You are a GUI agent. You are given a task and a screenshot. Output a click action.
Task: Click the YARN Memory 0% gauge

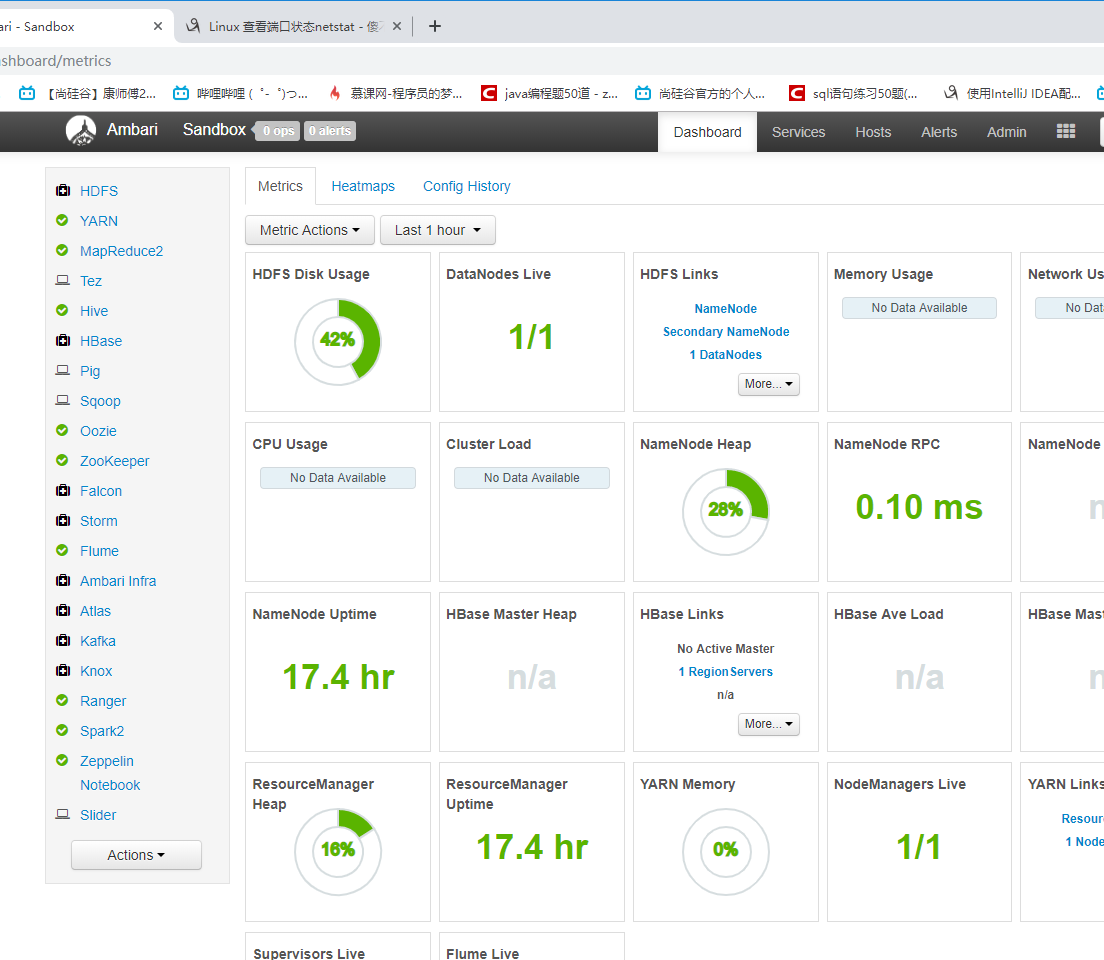coord(725,852)
